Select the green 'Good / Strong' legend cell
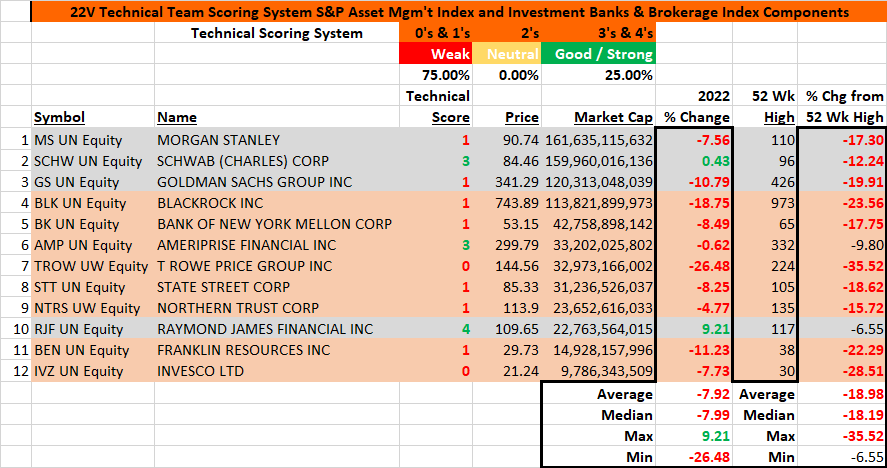887x468 pixels. point(598,54)
